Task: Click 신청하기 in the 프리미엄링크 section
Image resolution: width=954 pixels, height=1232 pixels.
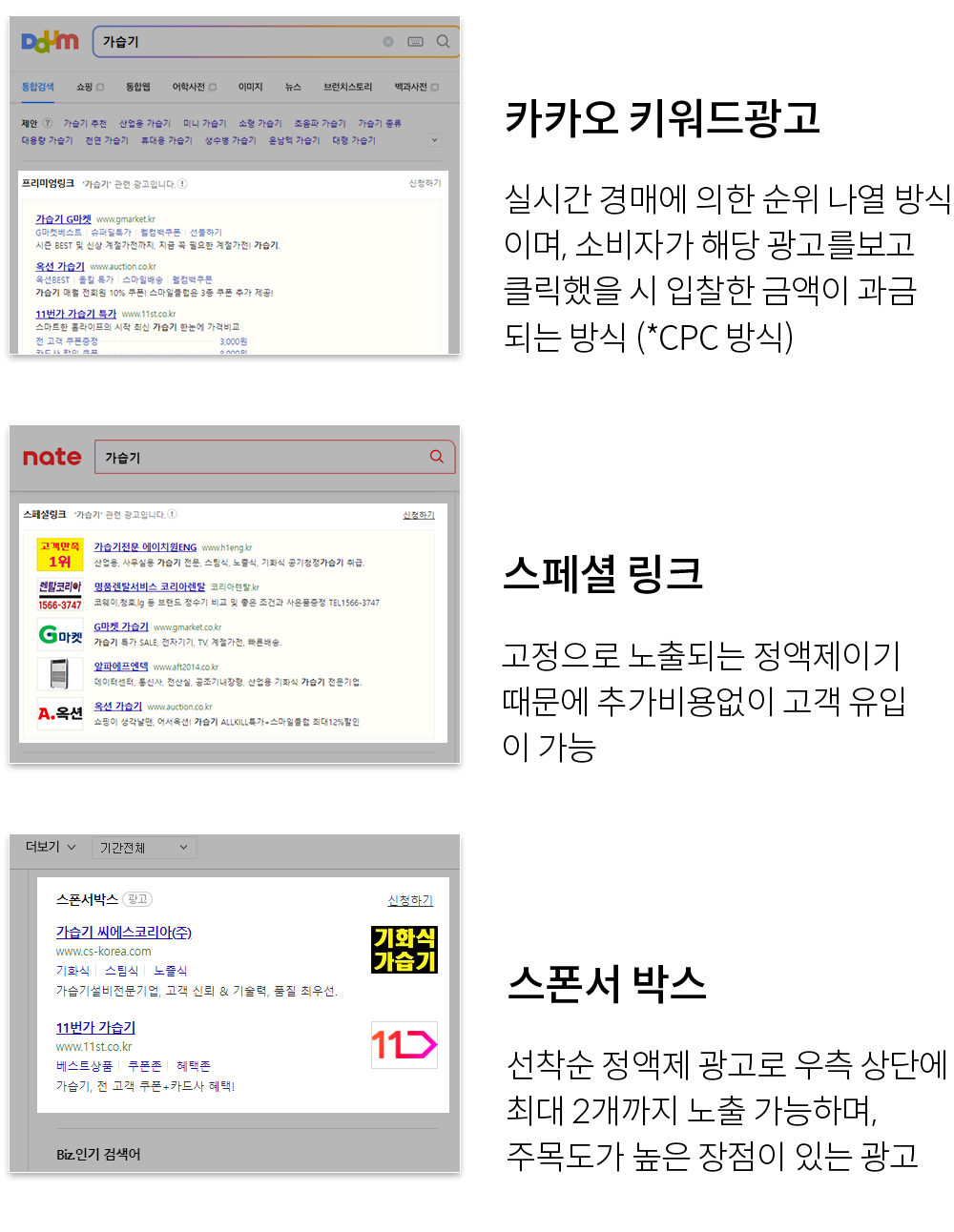Action: point(425,183)
